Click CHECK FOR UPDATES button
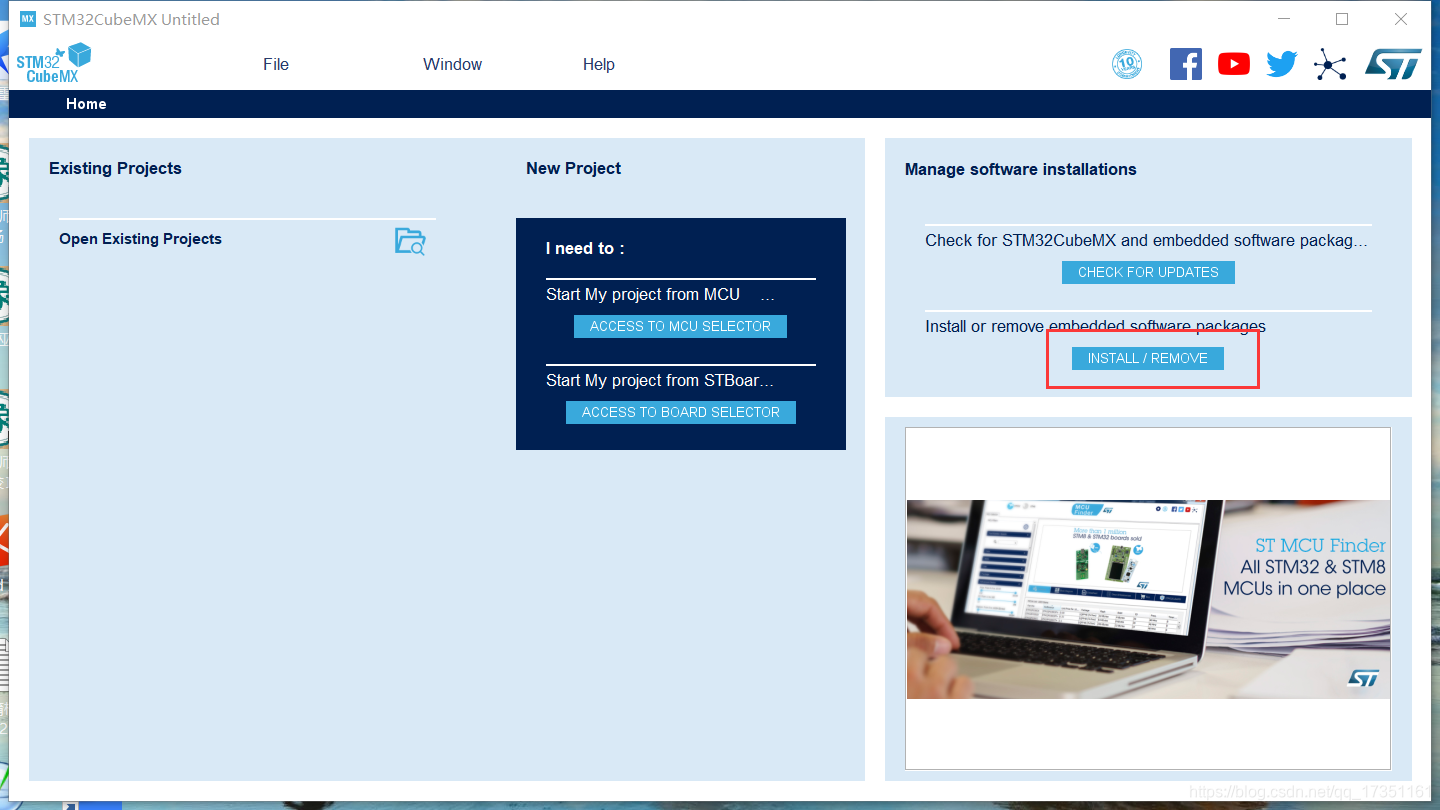 click(1148, 272)
